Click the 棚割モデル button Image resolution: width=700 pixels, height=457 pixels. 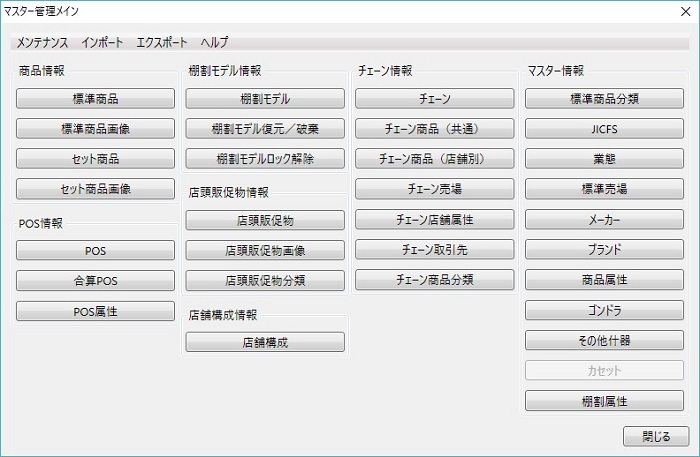pos(265,99)
